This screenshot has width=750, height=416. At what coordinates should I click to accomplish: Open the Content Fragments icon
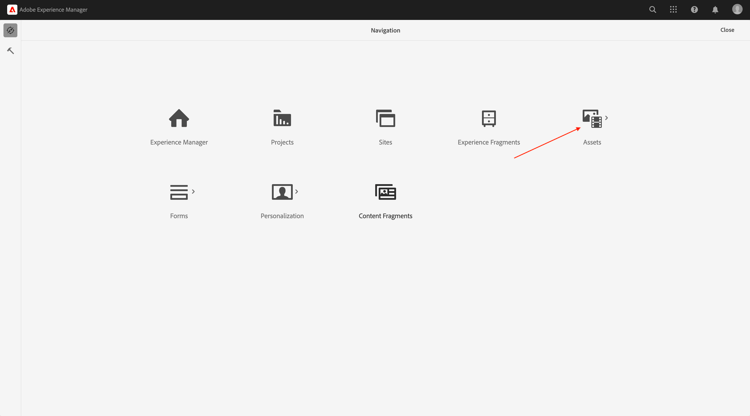pyautogui.click(x=386, y=192)
